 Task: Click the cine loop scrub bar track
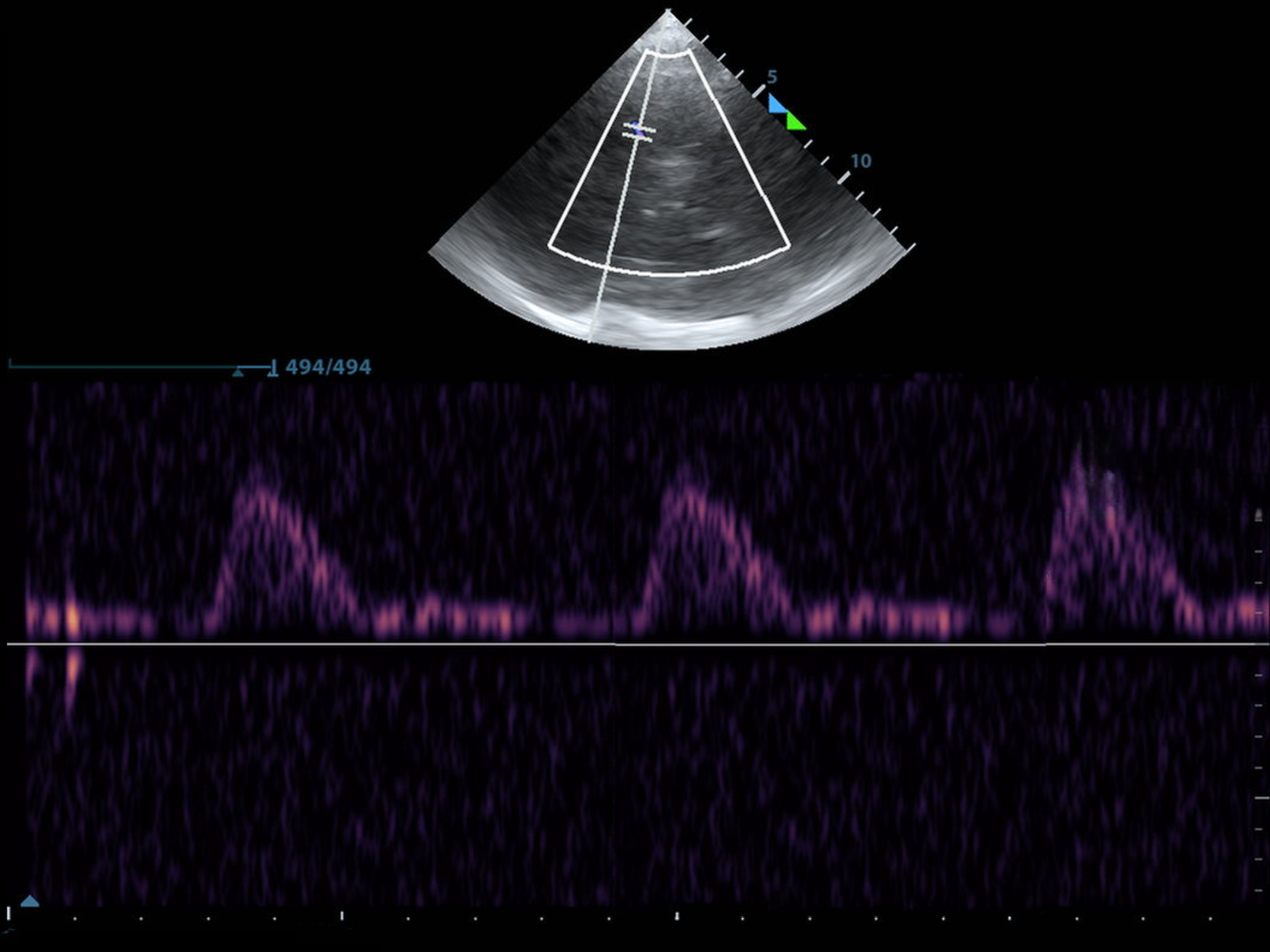pos(140,367)
